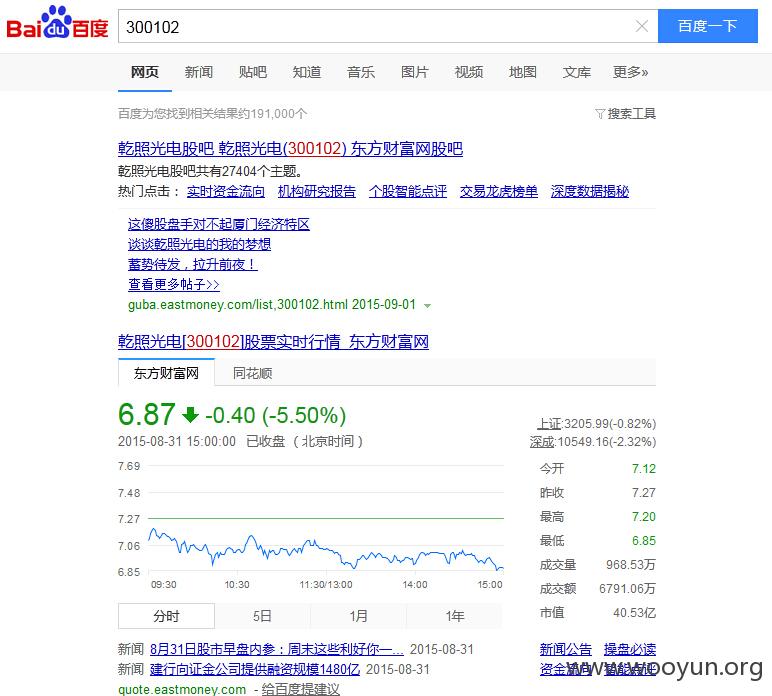Open the 个股智能点评 link

(x=408, y=191)
